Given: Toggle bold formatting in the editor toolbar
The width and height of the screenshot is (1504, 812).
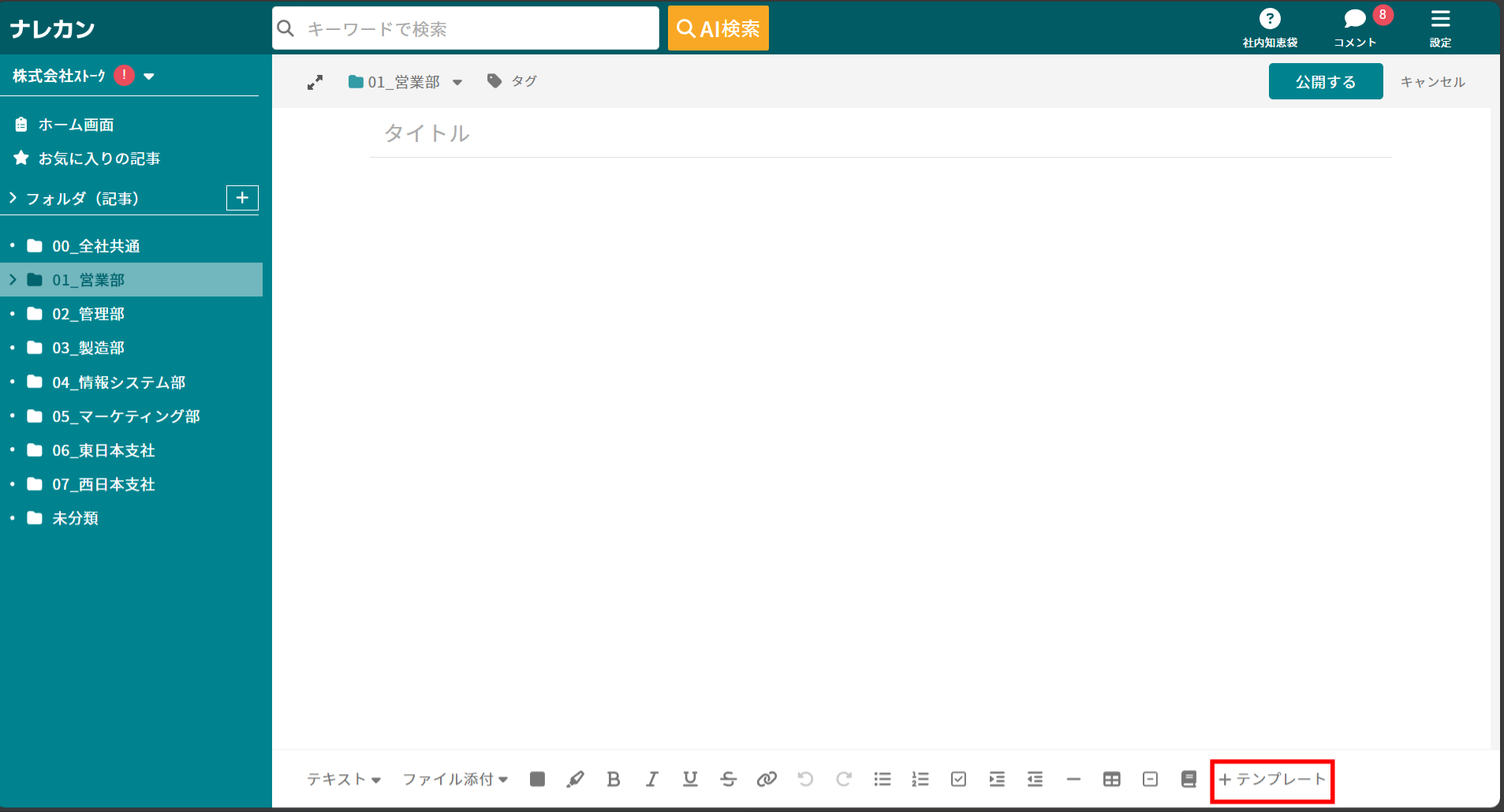Looking at the screenshot, I should click(614, 779).
